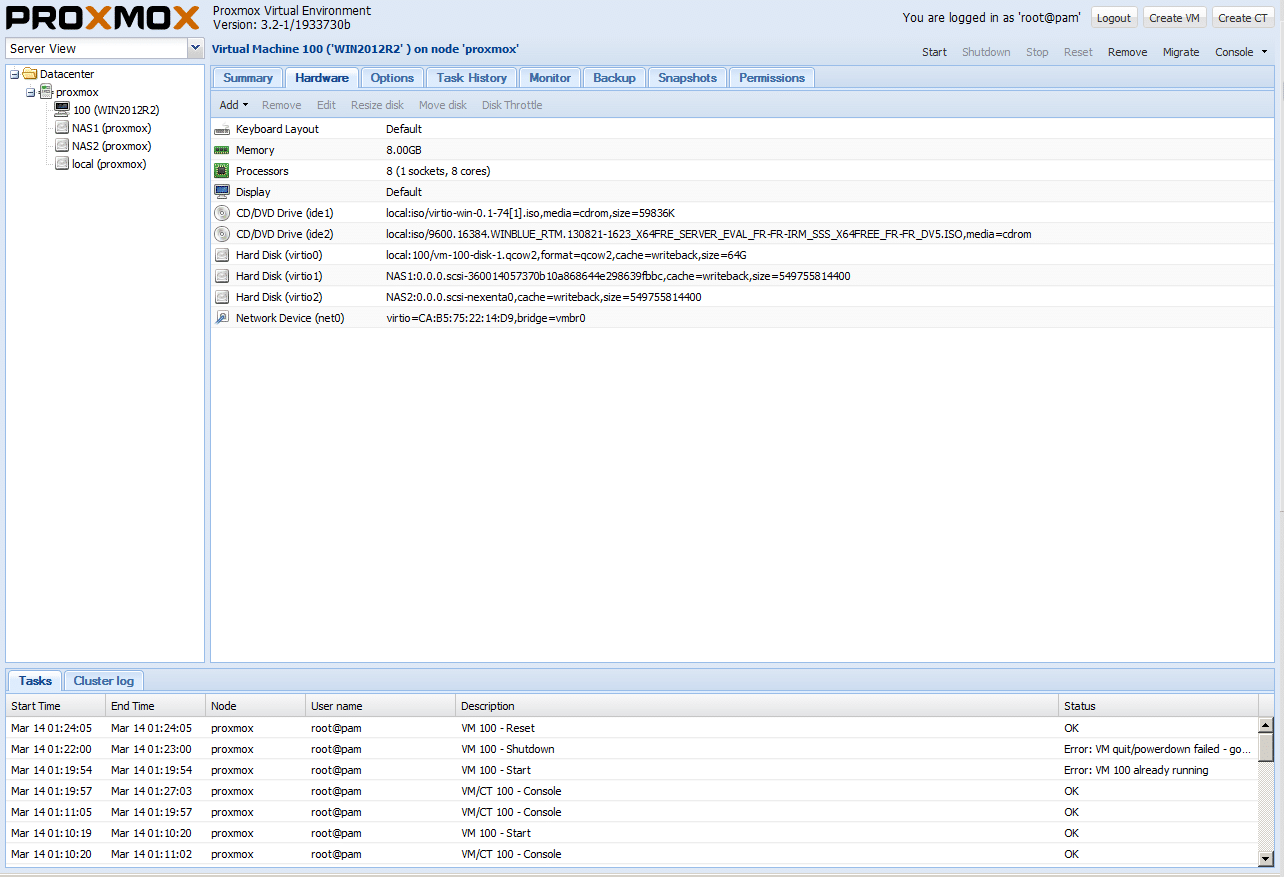Click 'virtio=CA:B5:75:22:14:D9,bridge=vmbr0' value
1284x877 pixels.
(486, 318)
